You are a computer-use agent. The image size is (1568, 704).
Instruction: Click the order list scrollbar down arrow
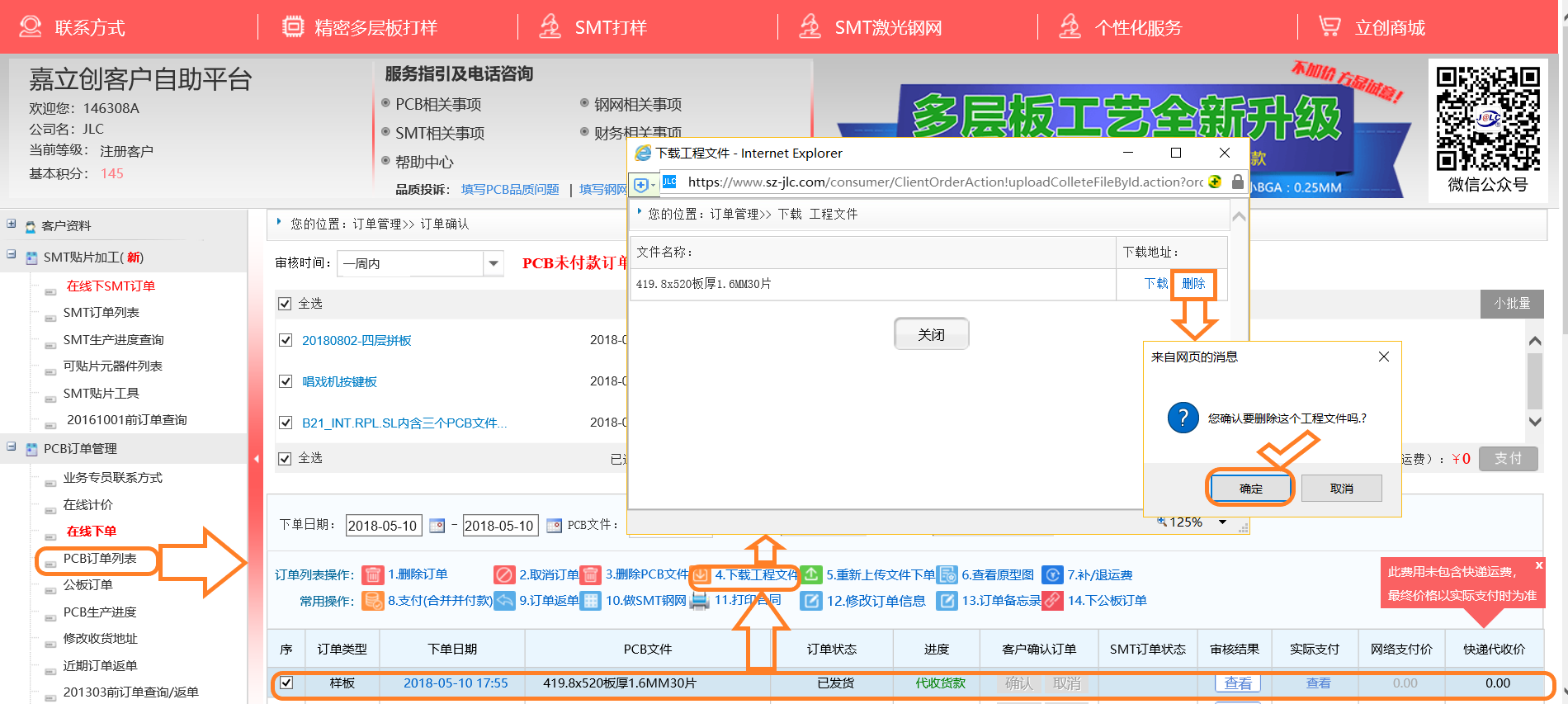pyautogui.click(x=1535, y=421)
